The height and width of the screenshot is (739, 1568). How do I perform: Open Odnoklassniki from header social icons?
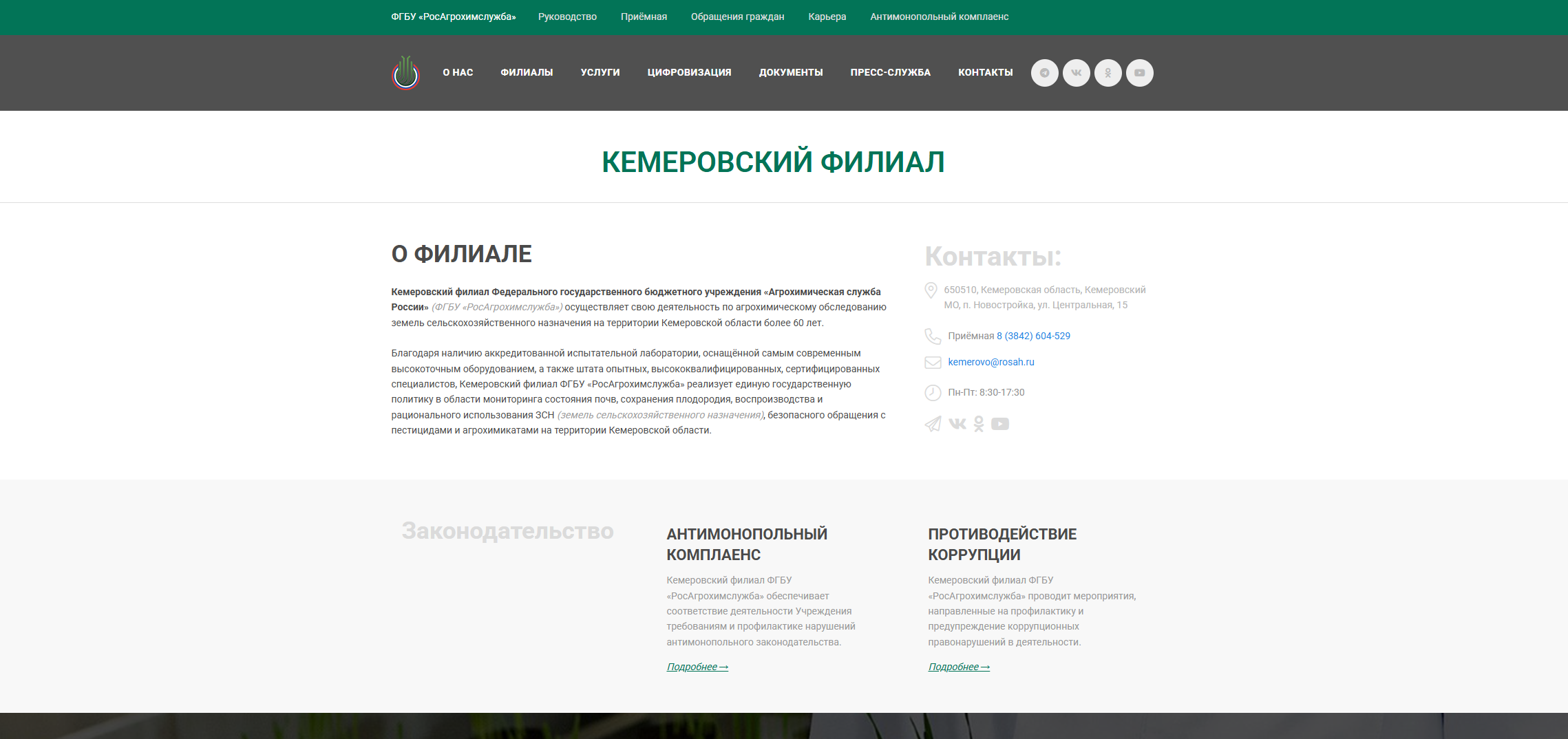pyautogui.click(x=1108, y=73)
